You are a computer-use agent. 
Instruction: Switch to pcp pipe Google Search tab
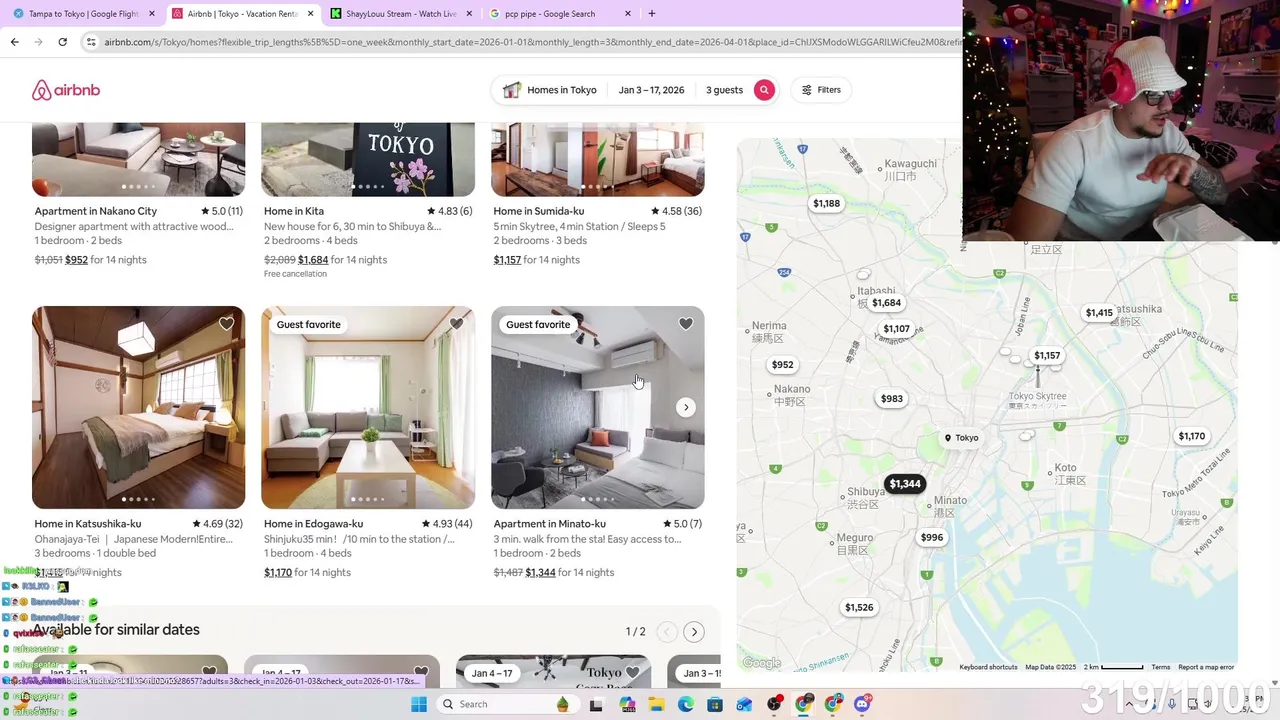tap(550, 14)
